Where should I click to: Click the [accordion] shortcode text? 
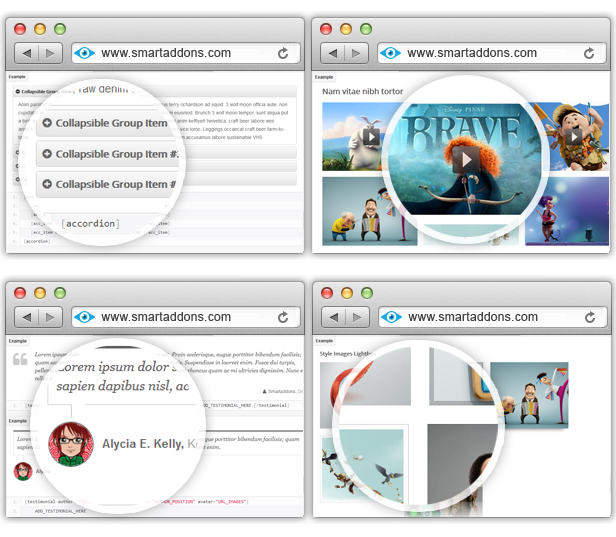[x=90, y=224]
